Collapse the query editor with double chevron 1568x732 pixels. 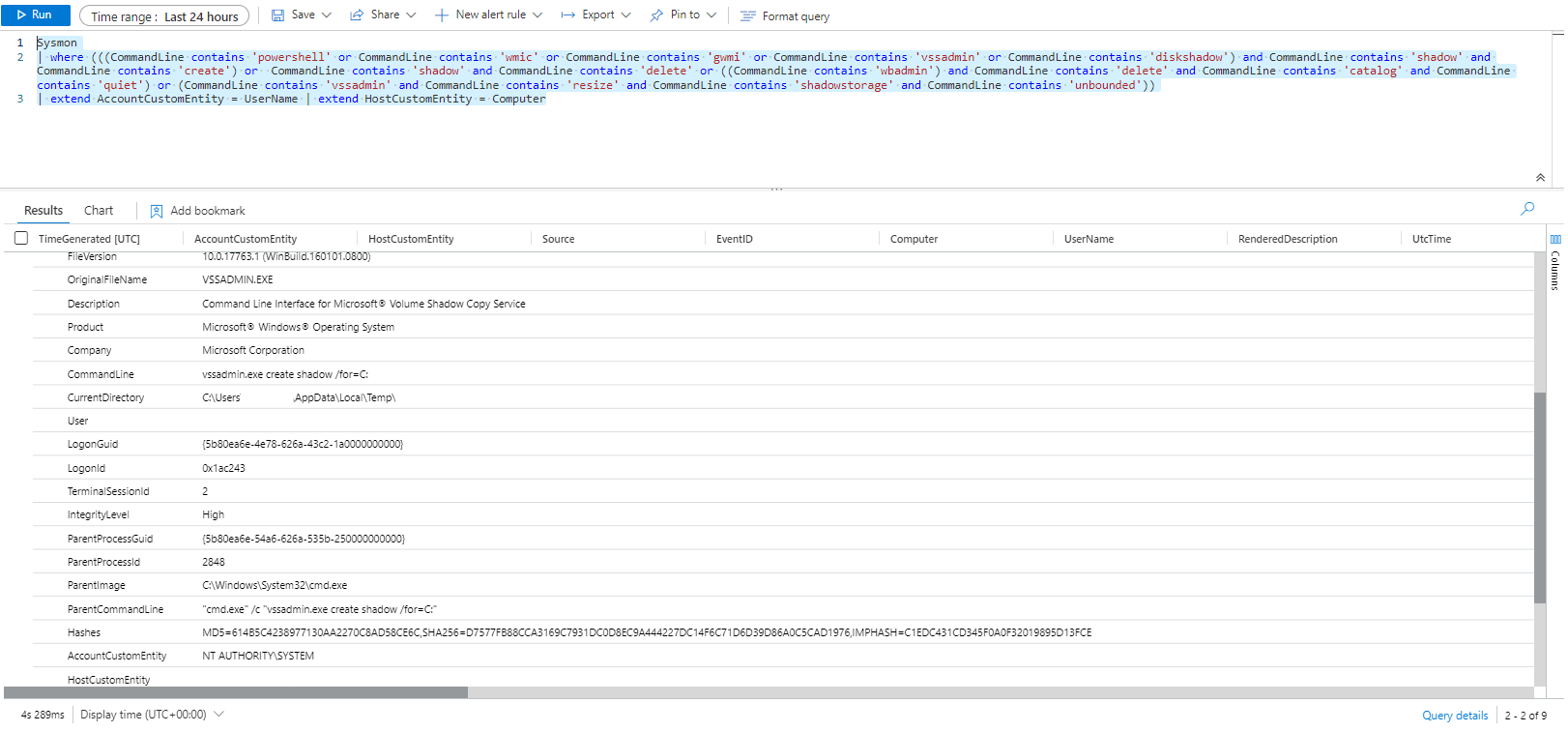coord(1540,178)
